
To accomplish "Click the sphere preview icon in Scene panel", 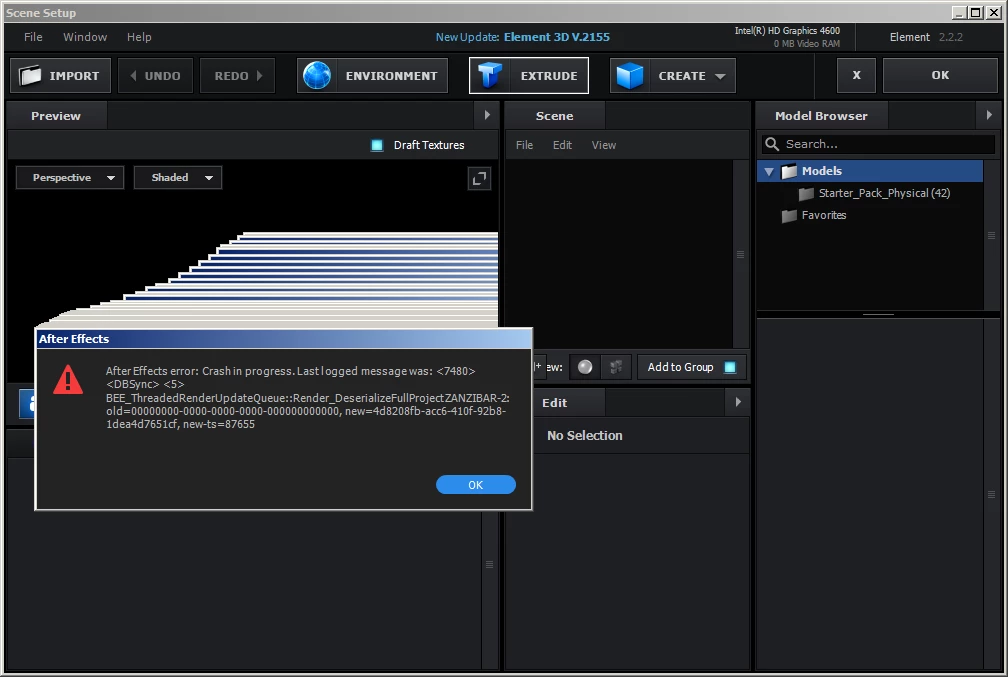I will coord(585,367).
